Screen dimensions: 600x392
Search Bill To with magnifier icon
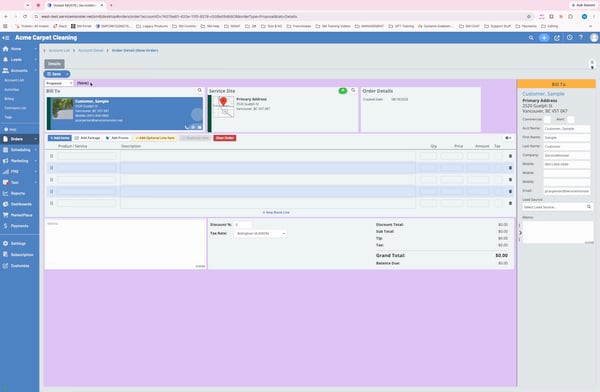pyautogui.click(x=199, y=90)
